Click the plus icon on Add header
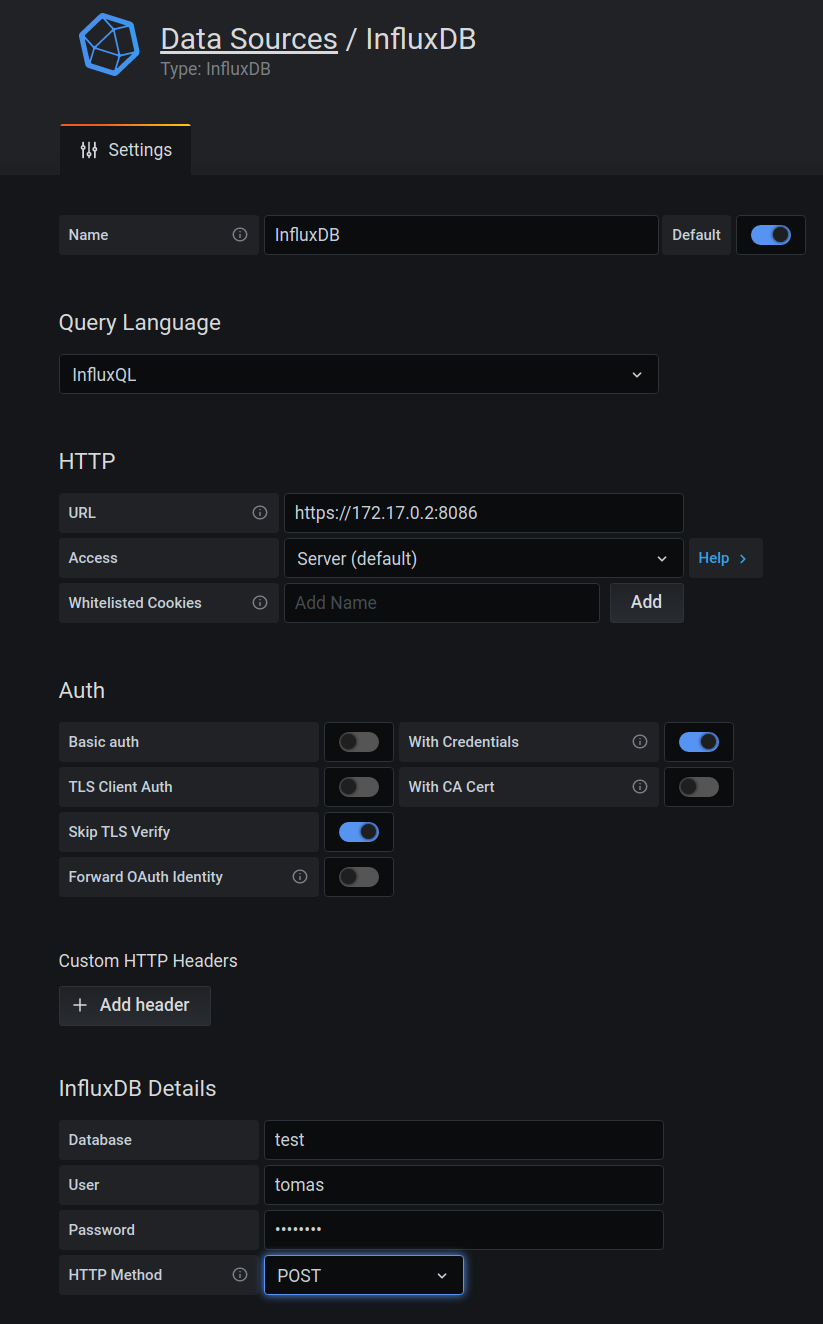The image size is (823, 1324). tap(80, 1005)
